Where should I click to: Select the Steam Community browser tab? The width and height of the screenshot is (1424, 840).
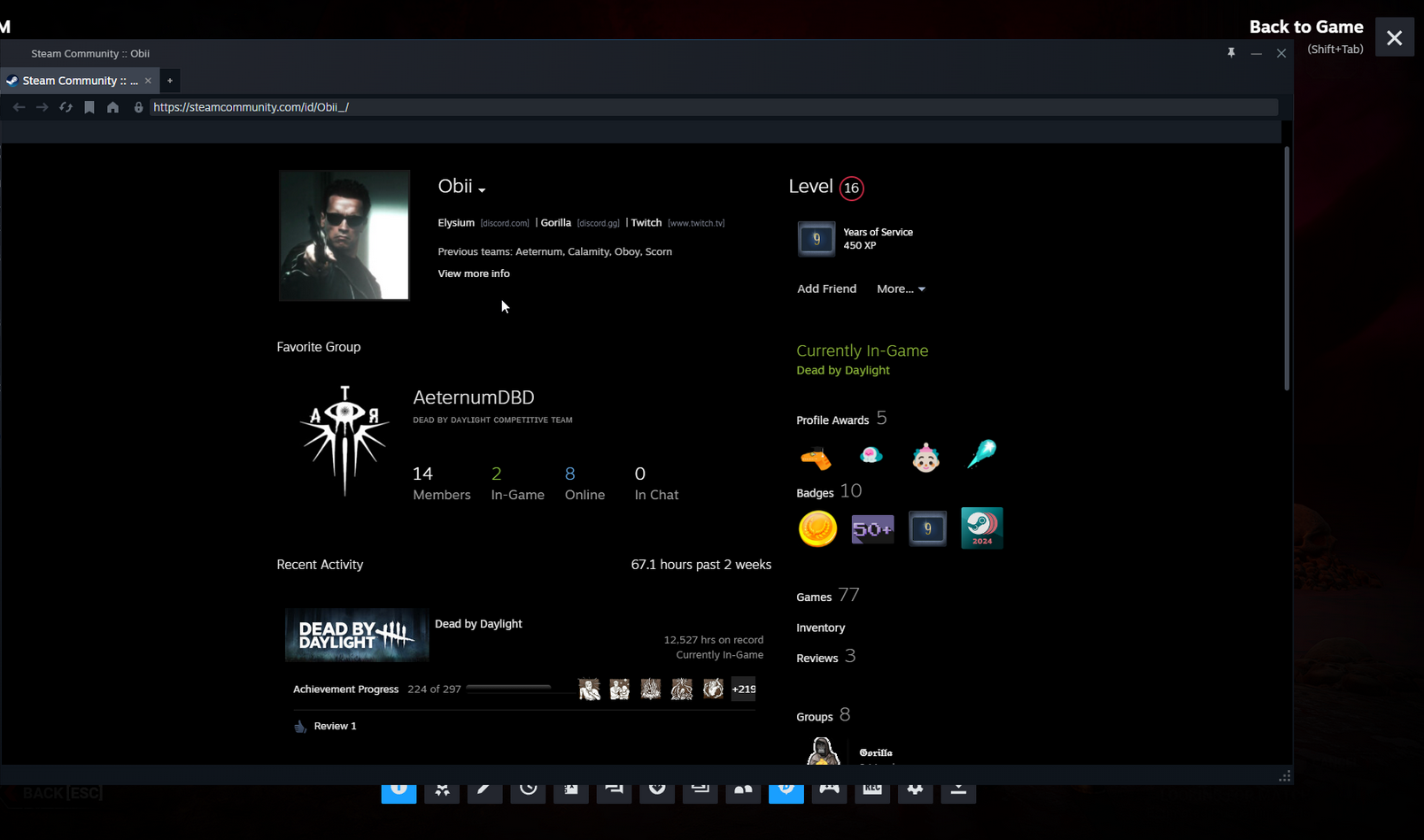pos(80,81)
